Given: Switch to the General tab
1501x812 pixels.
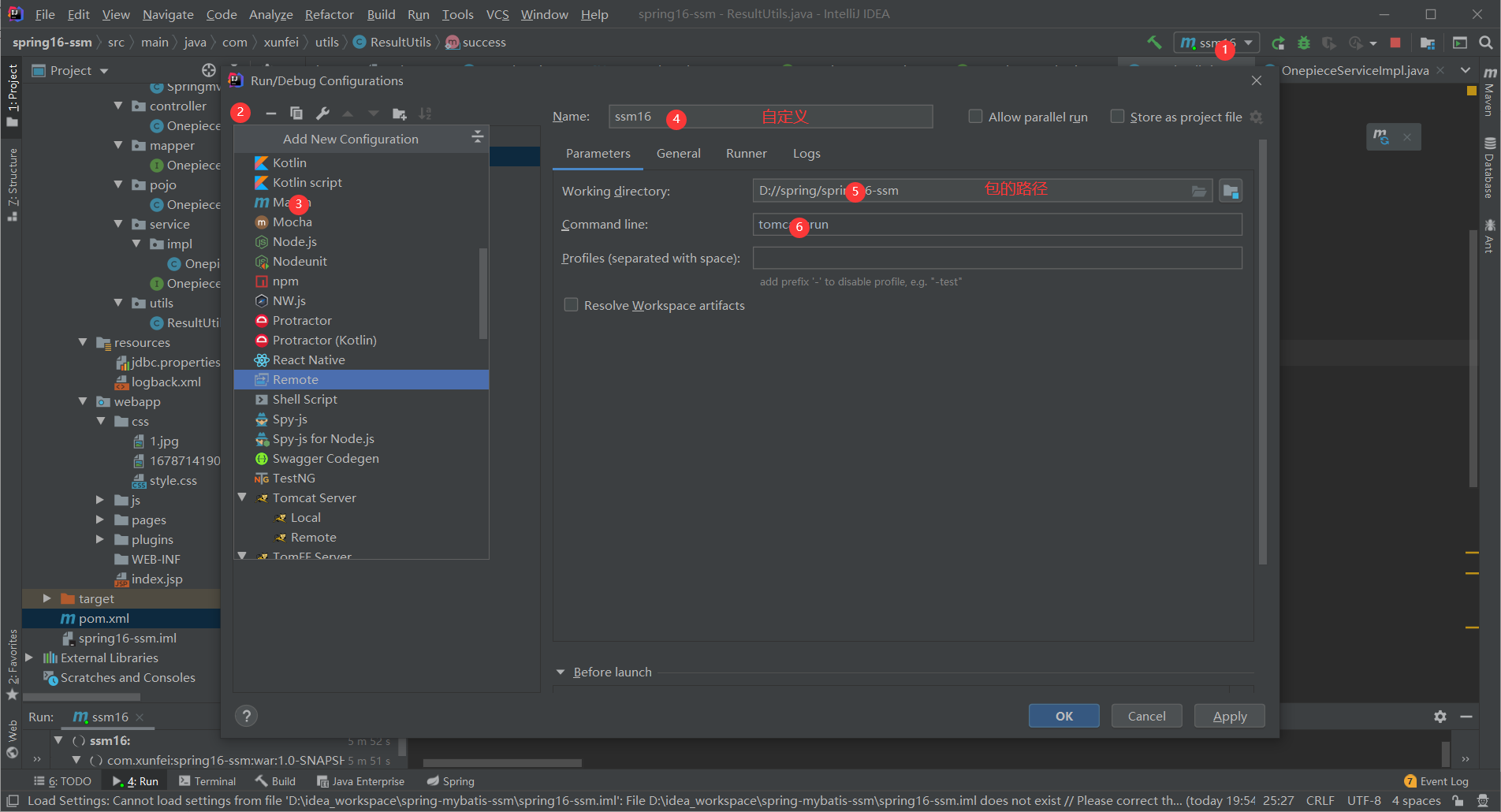Looking at the screenshot, I should pos(678,154).
